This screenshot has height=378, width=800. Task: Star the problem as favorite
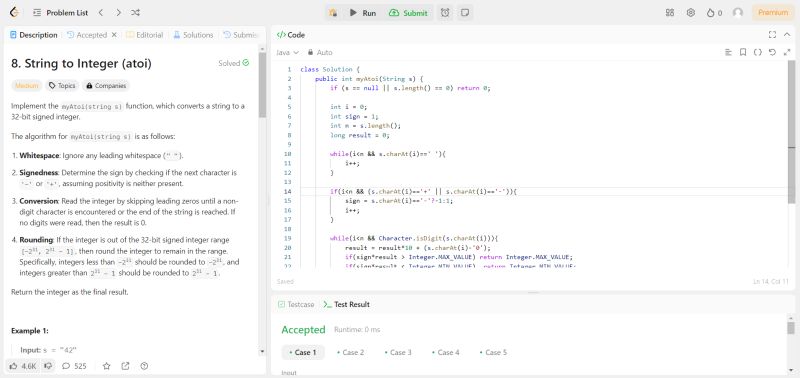[106, 366]
